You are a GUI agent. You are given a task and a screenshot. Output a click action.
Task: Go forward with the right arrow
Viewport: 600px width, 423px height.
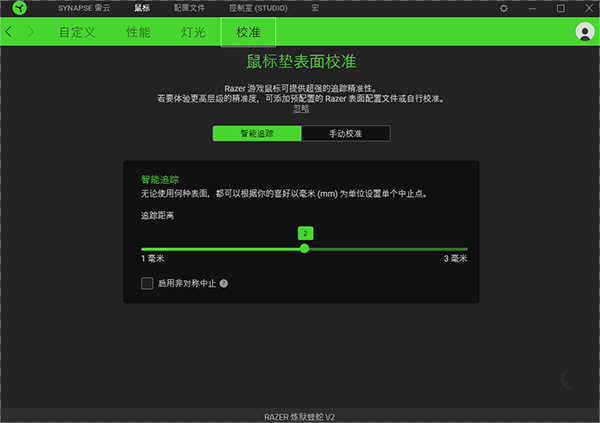pos(31,32)
